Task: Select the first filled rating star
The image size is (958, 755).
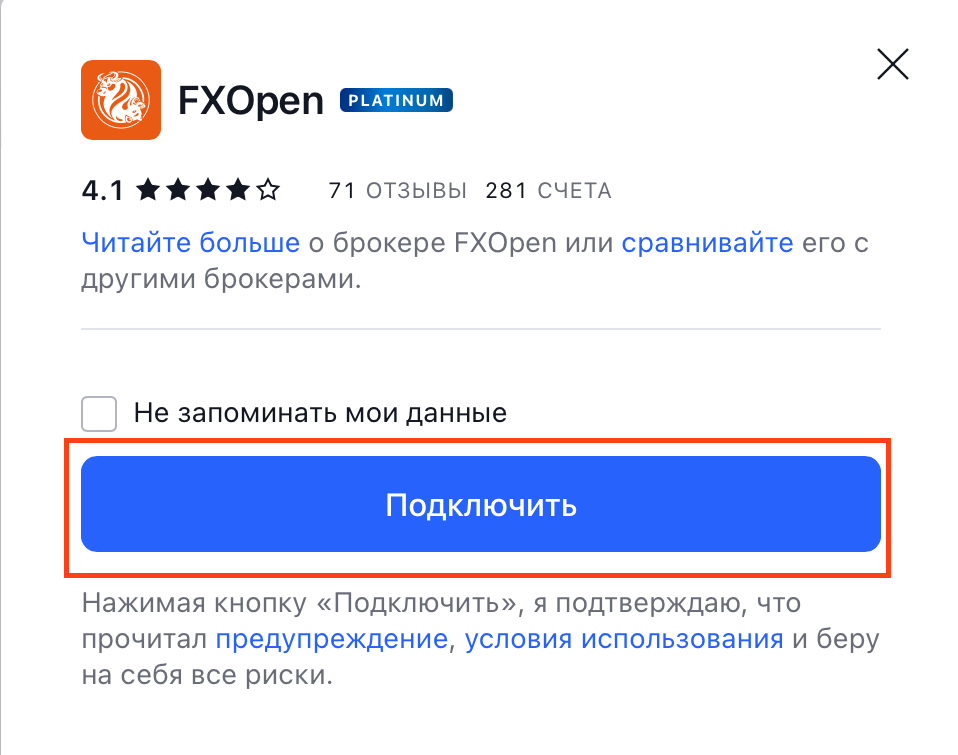Action: pyautogui.click(x=147, y=190)
